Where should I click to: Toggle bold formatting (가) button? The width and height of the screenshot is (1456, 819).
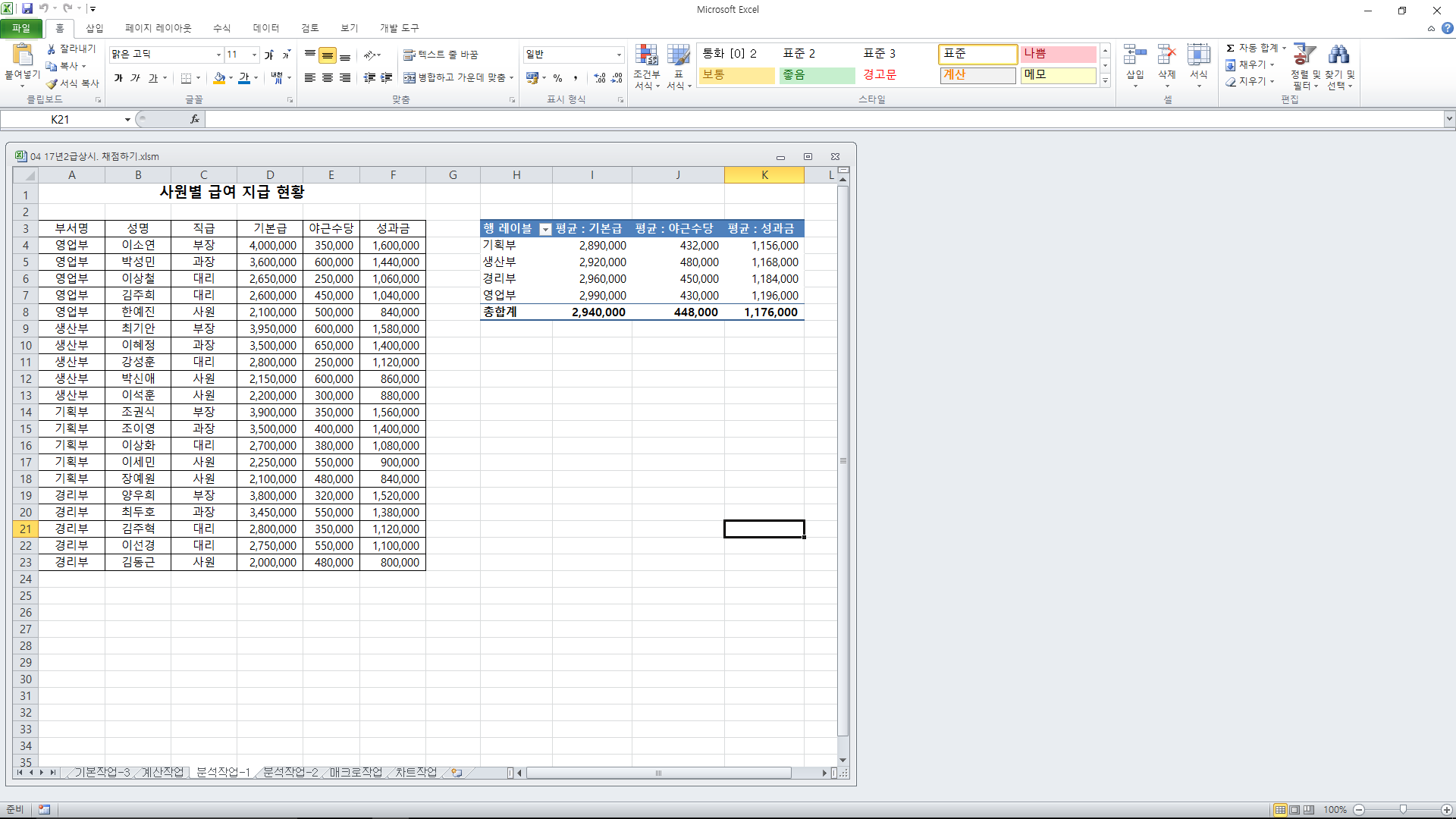pyautogui.click(x=118, y=78)
